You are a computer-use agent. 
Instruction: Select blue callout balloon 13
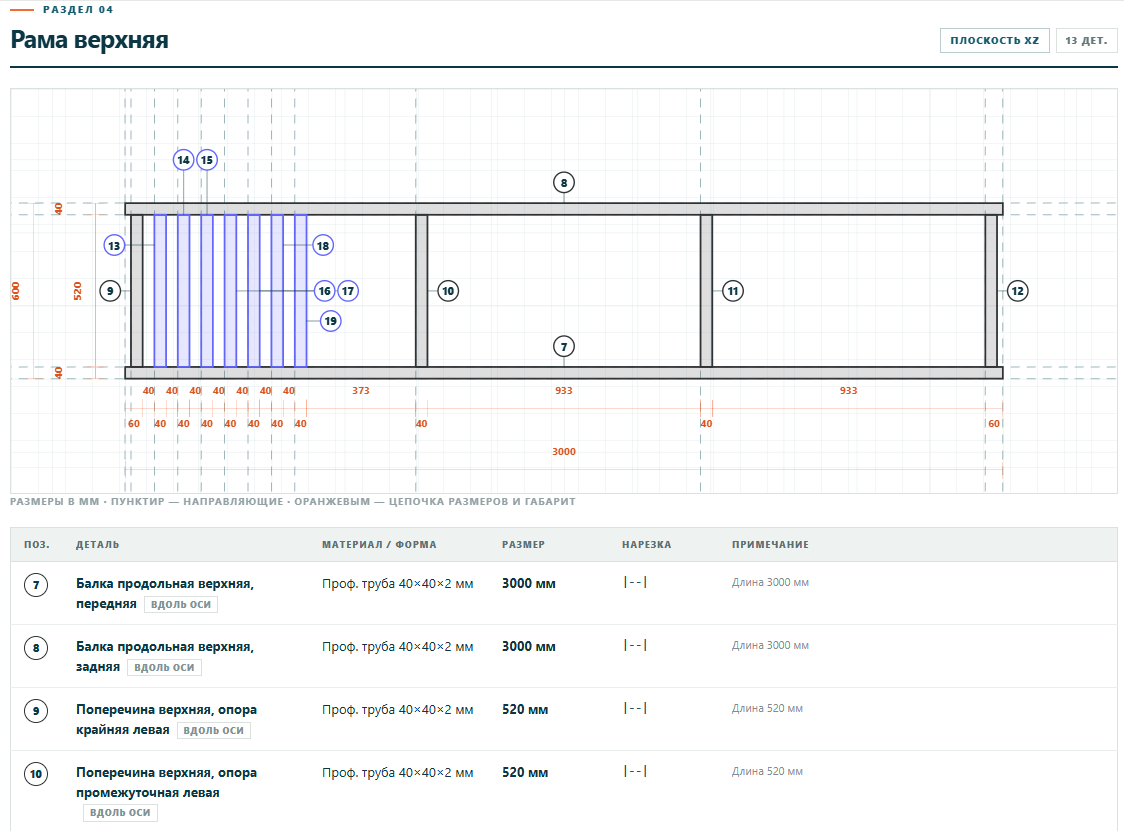114,246
